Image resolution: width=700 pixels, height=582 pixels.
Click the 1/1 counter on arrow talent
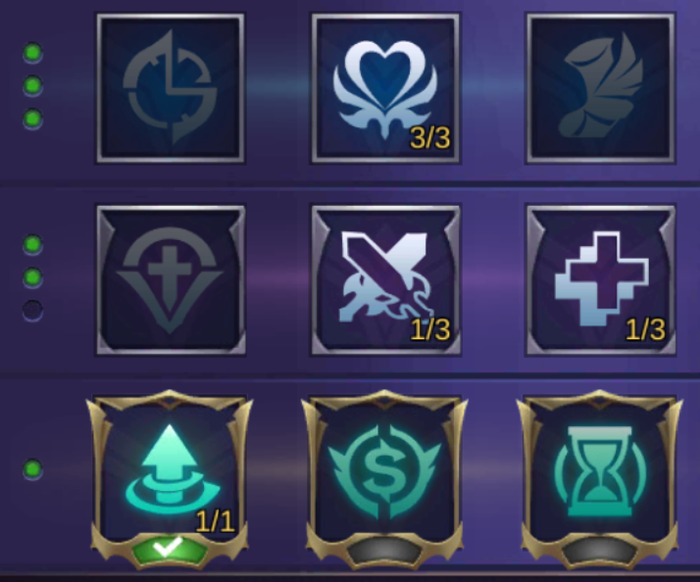(x=215, y=521)
